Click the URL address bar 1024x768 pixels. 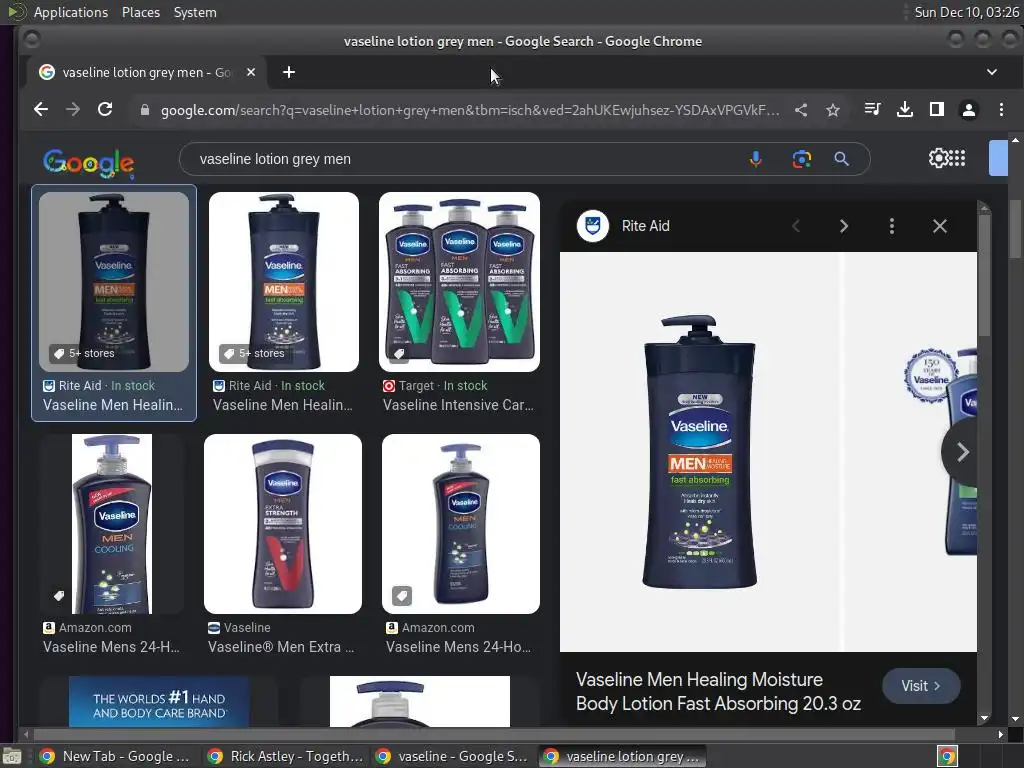click(x=470, y=110)
